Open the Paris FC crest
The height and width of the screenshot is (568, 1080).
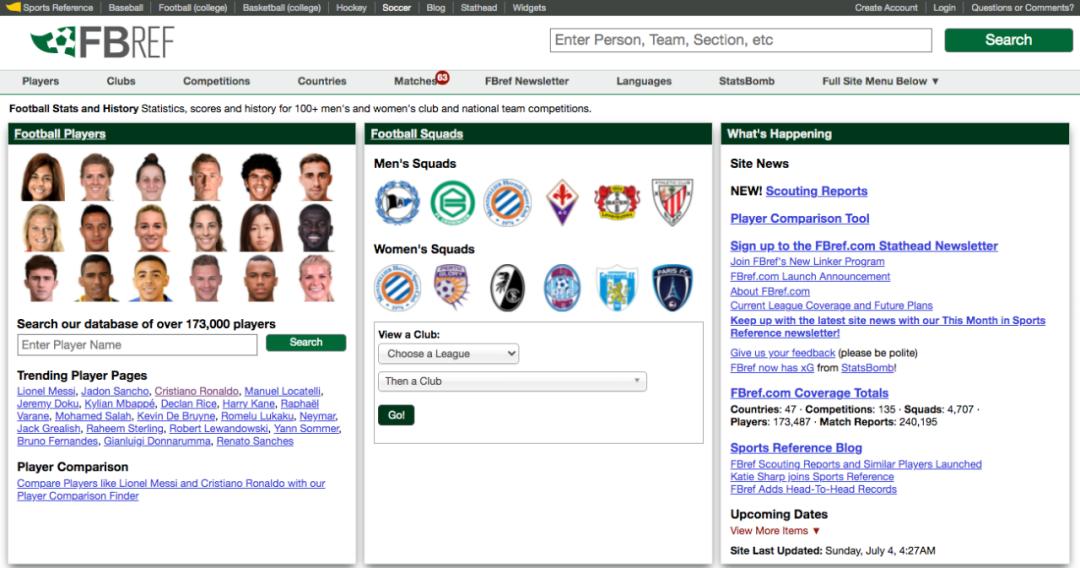pyautogui.click(x=672, y=288)
